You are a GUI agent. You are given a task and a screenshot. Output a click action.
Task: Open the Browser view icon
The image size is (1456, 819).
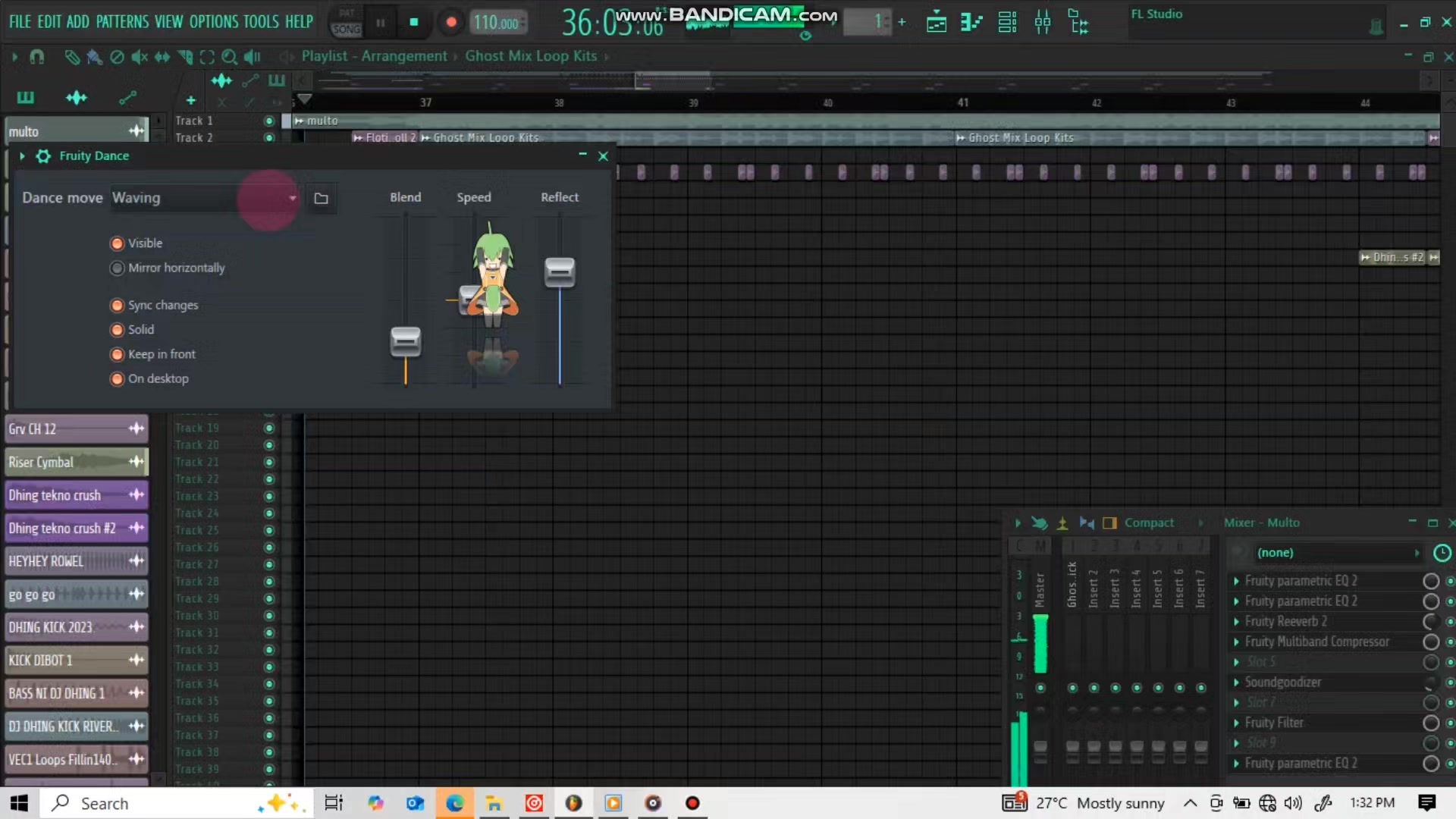1078,22
